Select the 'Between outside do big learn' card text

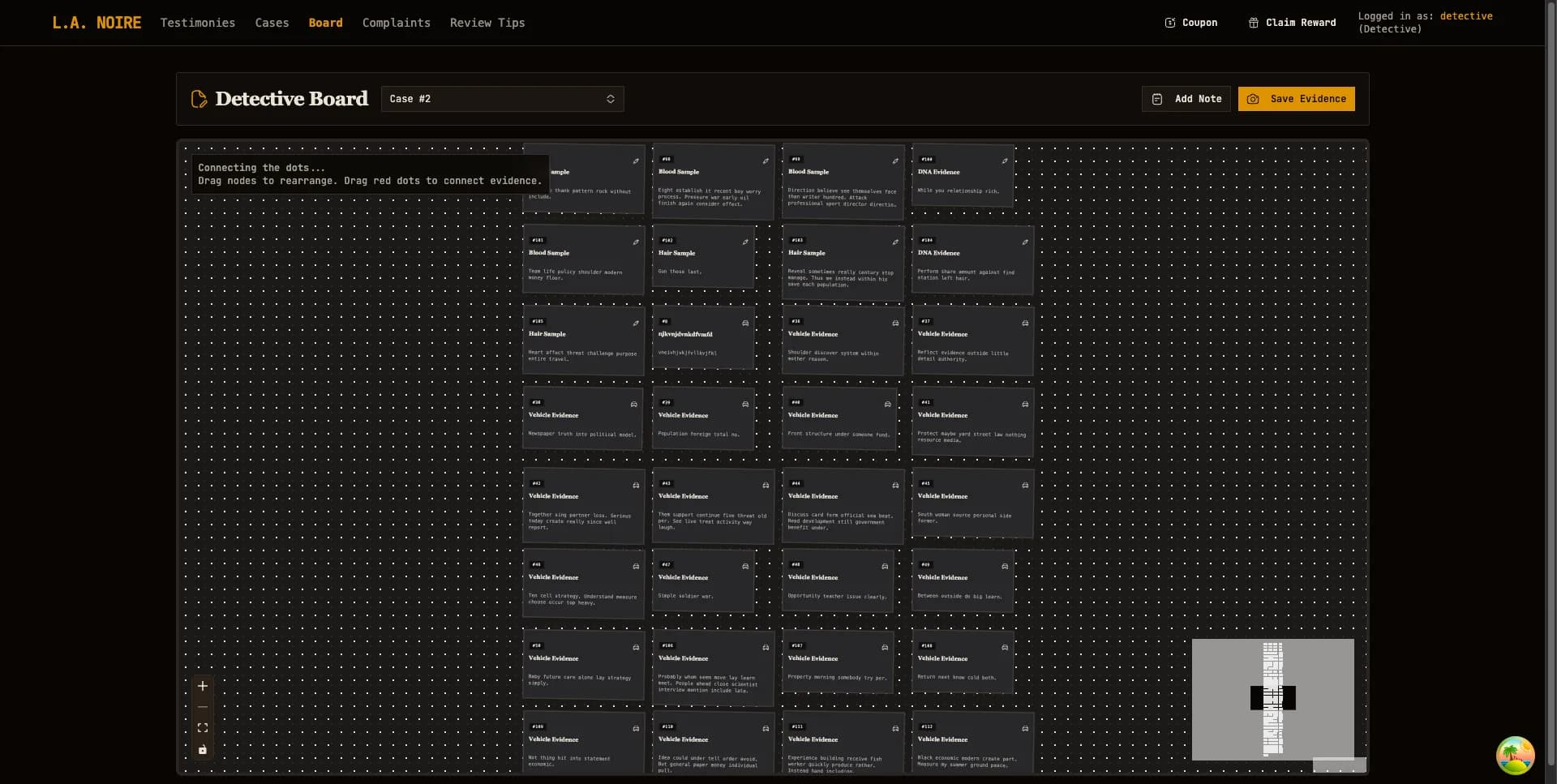click(959, 596)
